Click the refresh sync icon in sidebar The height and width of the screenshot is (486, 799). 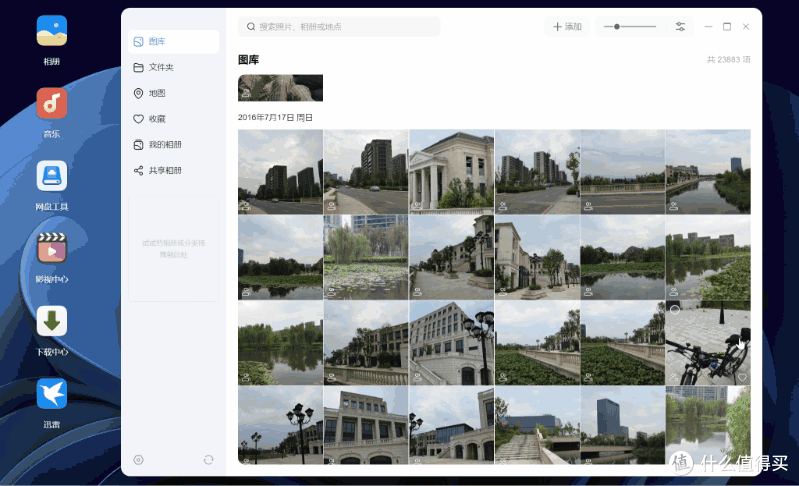(208, 460)
